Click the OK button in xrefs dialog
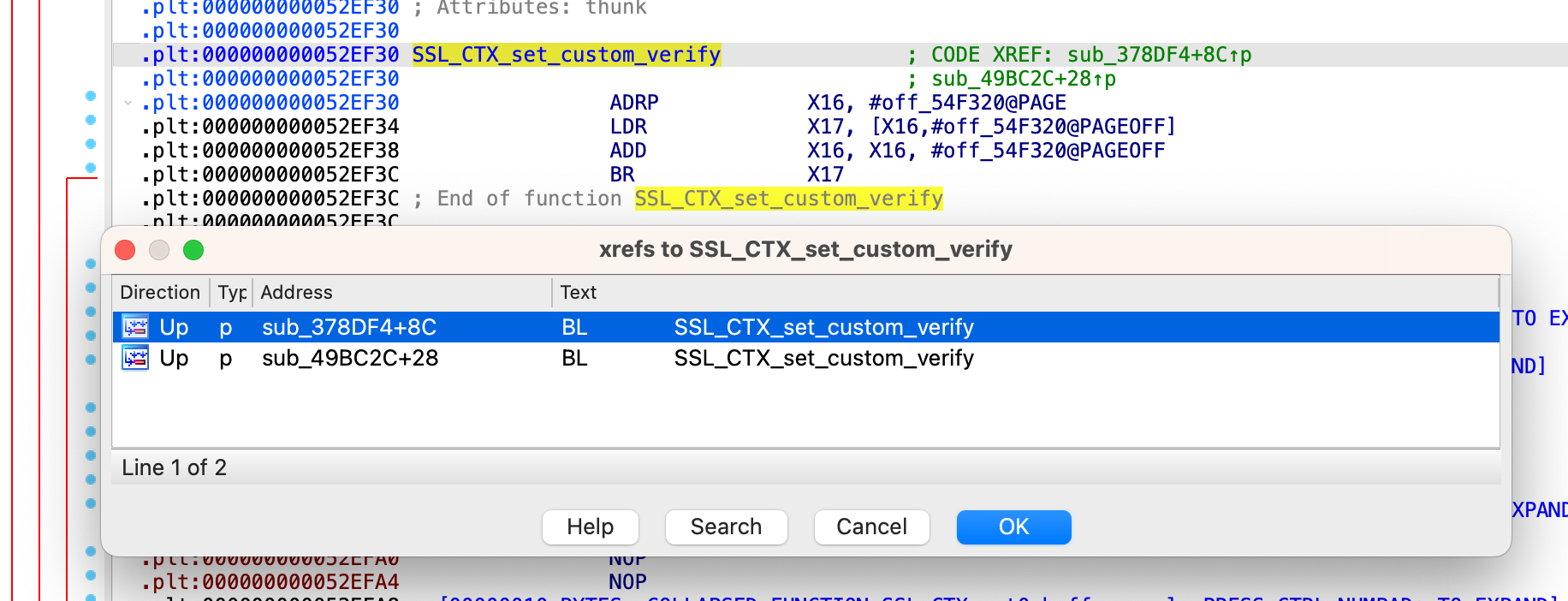Screen dimensions: 1568x601 (1013, 527)
